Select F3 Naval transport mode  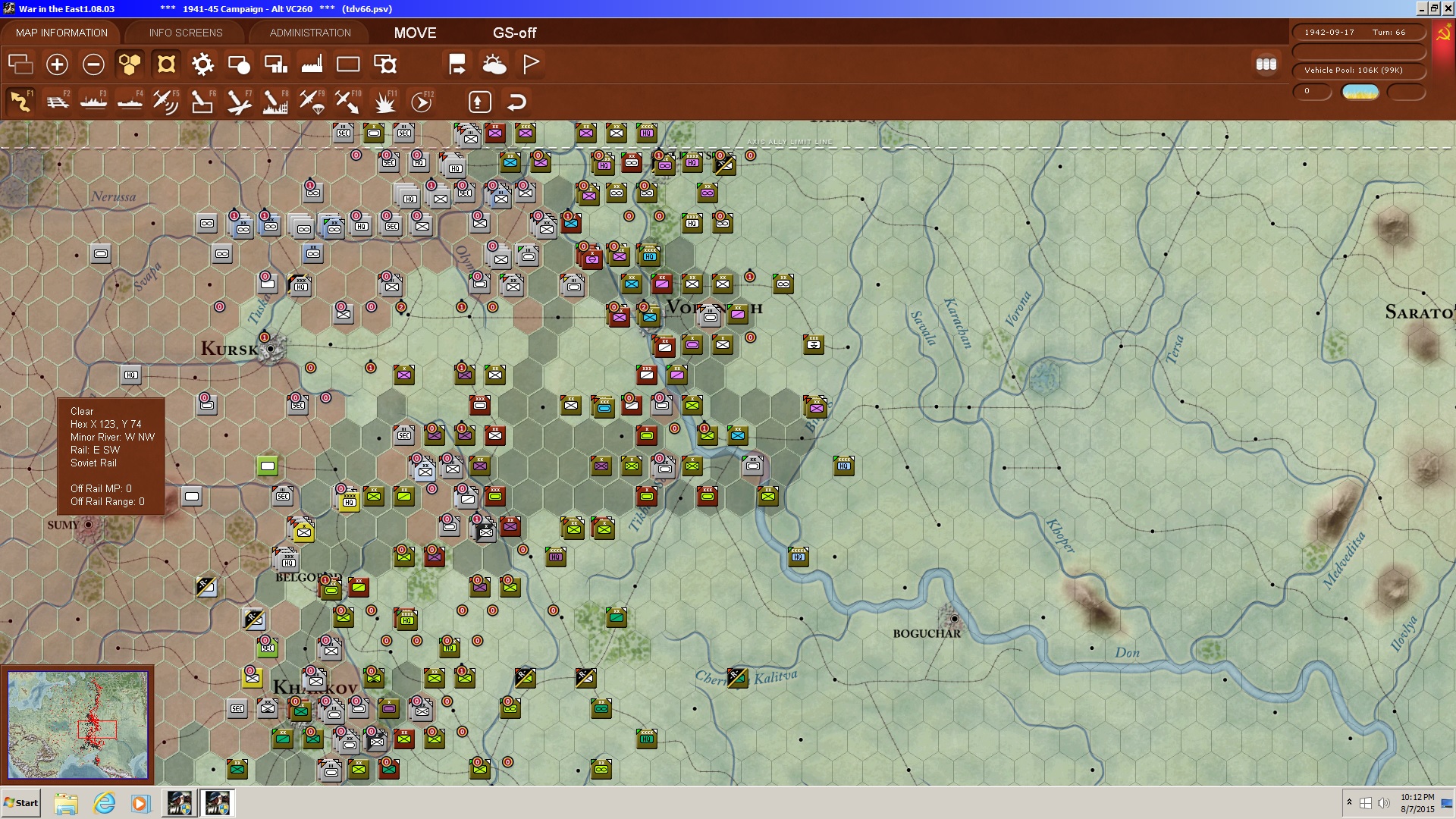93,101
